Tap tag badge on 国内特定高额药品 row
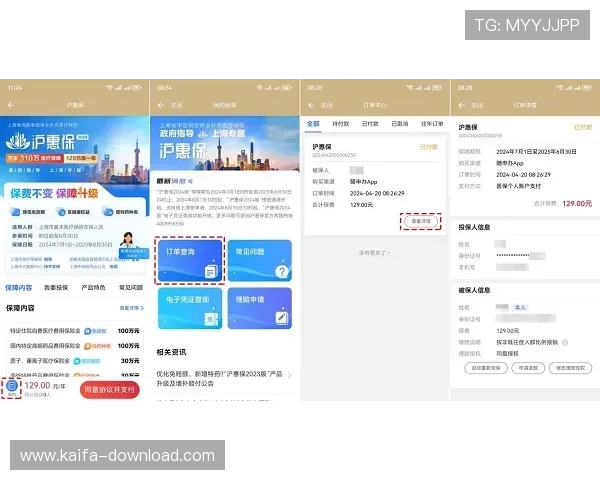 click(x=97, y=346)
